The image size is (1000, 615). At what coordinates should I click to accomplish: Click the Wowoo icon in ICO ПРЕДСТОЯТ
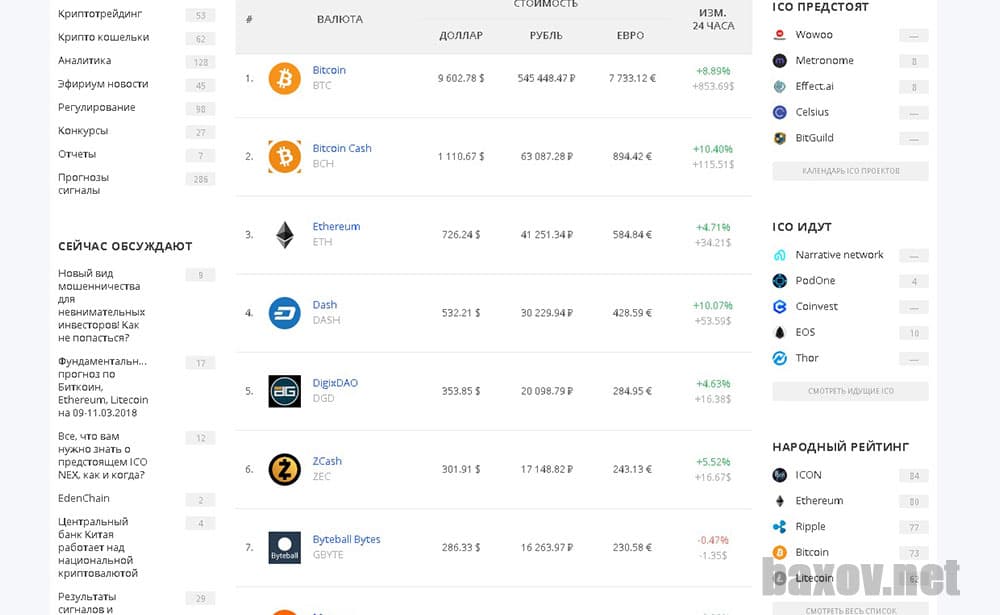pyautogui.click(x=781, y=34)
